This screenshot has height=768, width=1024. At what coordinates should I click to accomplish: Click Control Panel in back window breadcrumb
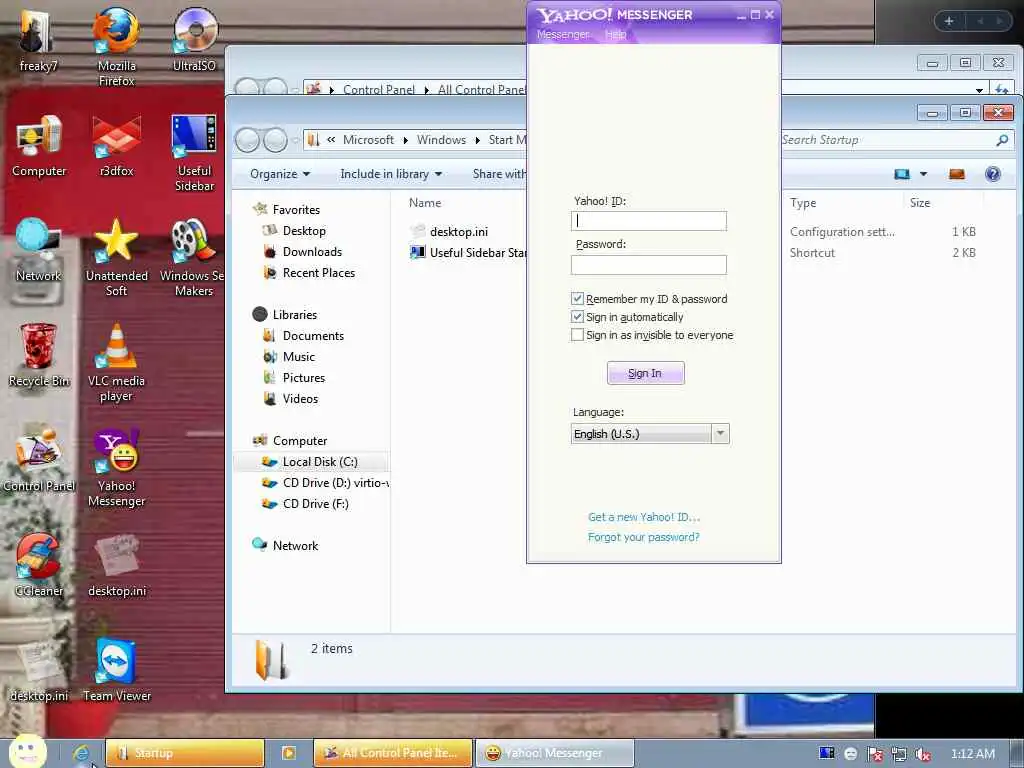coord(379,89)
